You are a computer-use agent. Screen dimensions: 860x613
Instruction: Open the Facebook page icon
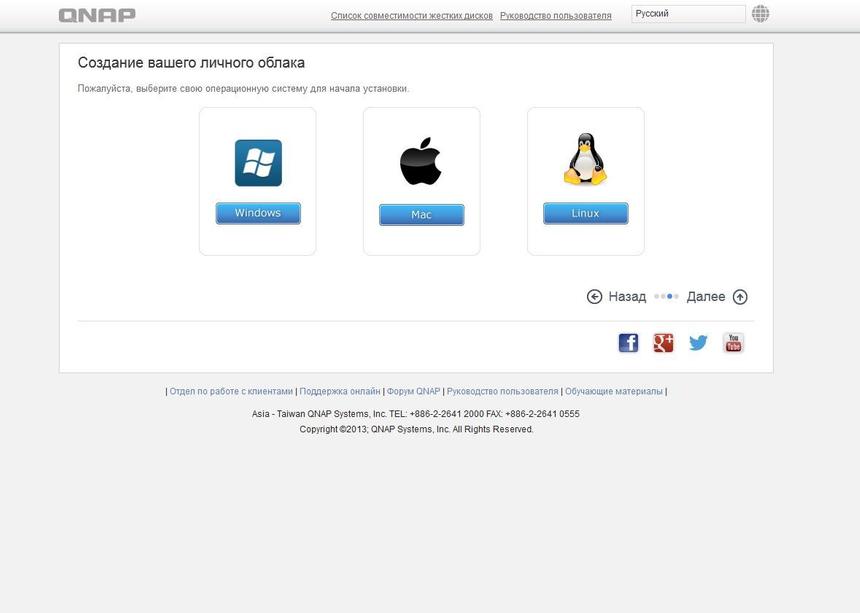tap(629, 343)
